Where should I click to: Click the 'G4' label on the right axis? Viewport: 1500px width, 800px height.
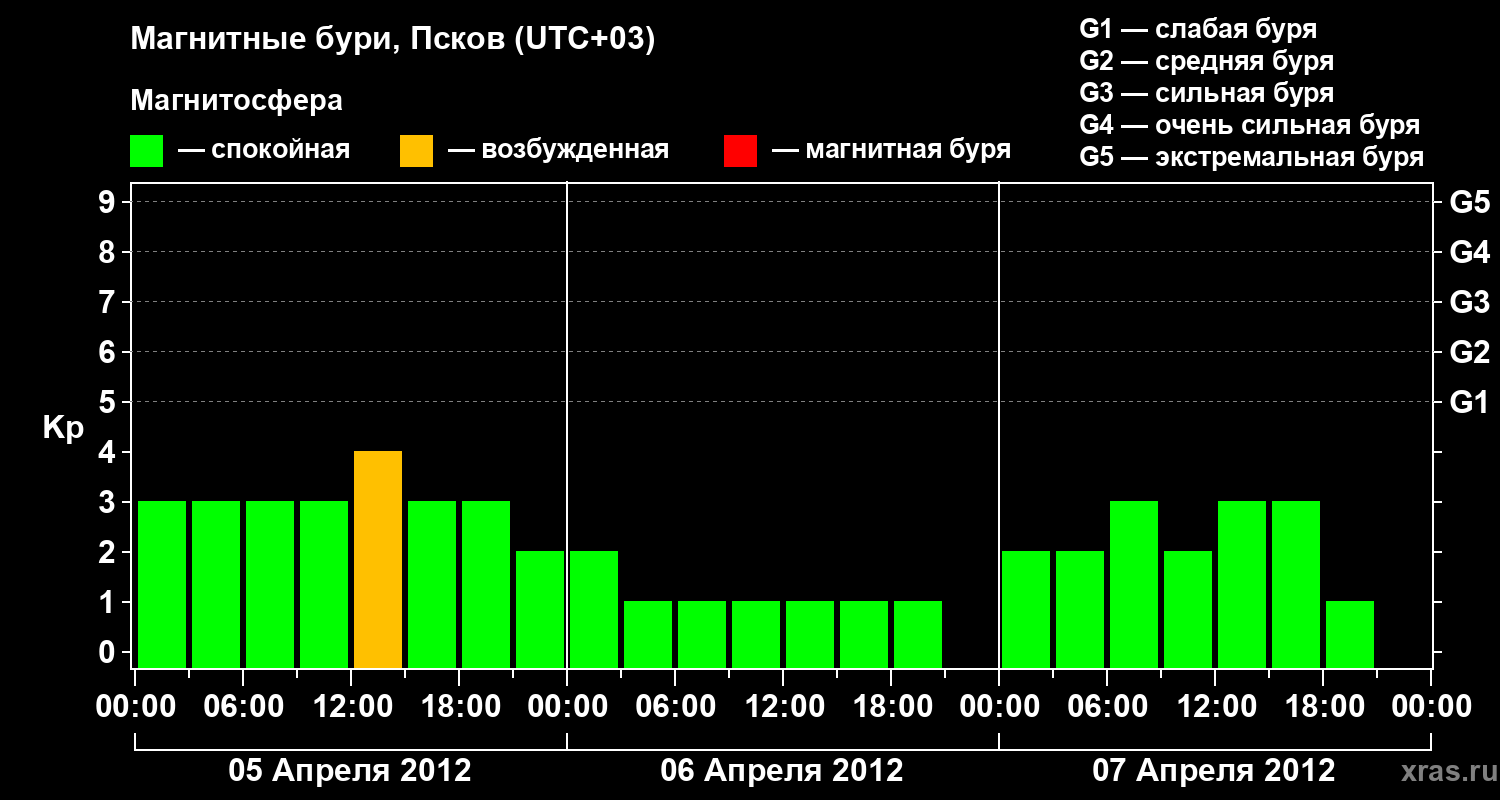pyautogui.click(x=1469, y=252)
